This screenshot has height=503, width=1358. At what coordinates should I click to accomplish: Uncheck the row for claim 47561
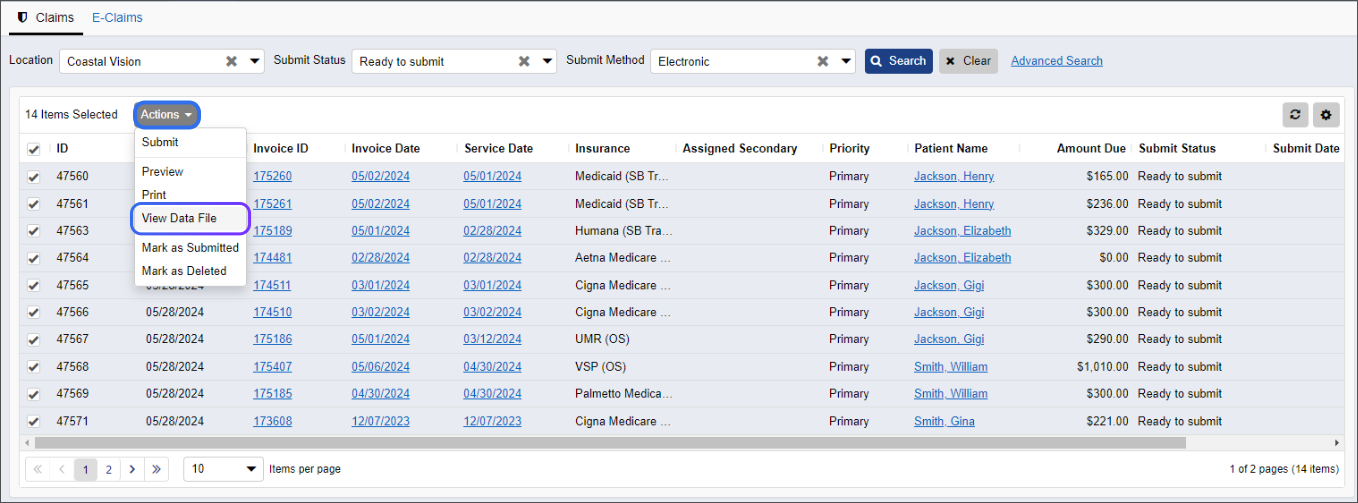34,204
